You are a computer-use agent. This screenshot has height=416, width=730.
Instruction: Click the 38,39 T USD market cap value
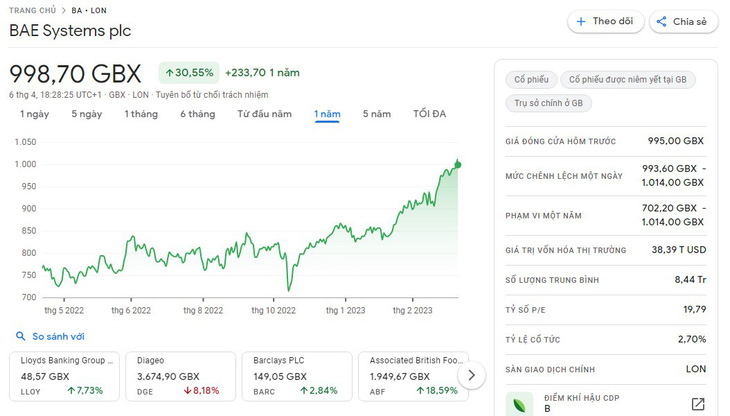pos(679,250)
